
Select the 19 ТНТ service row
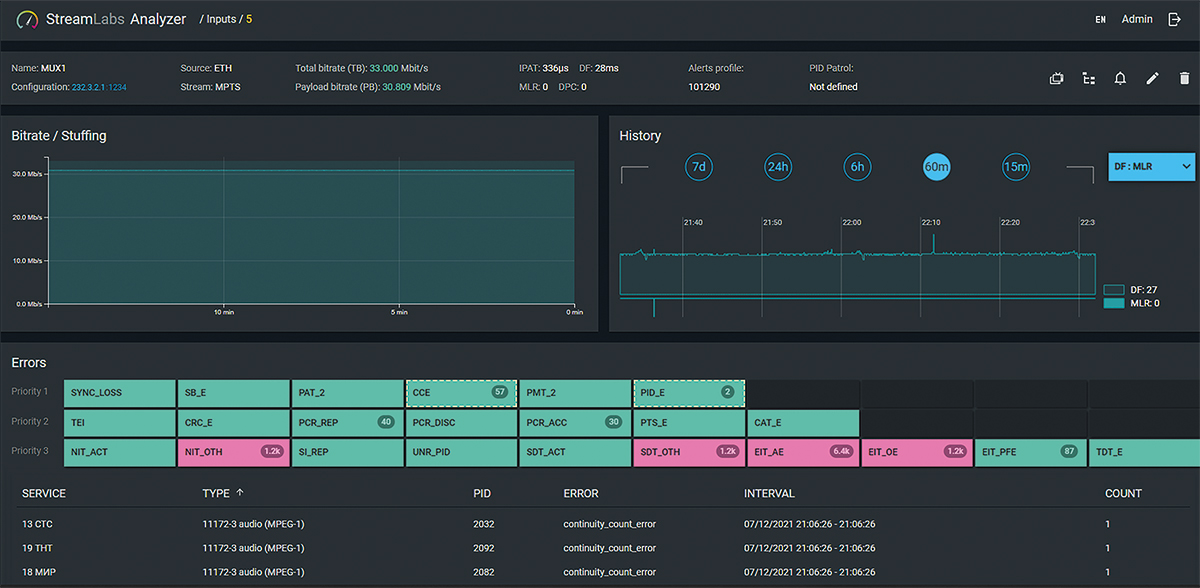[x=600, y=548]
